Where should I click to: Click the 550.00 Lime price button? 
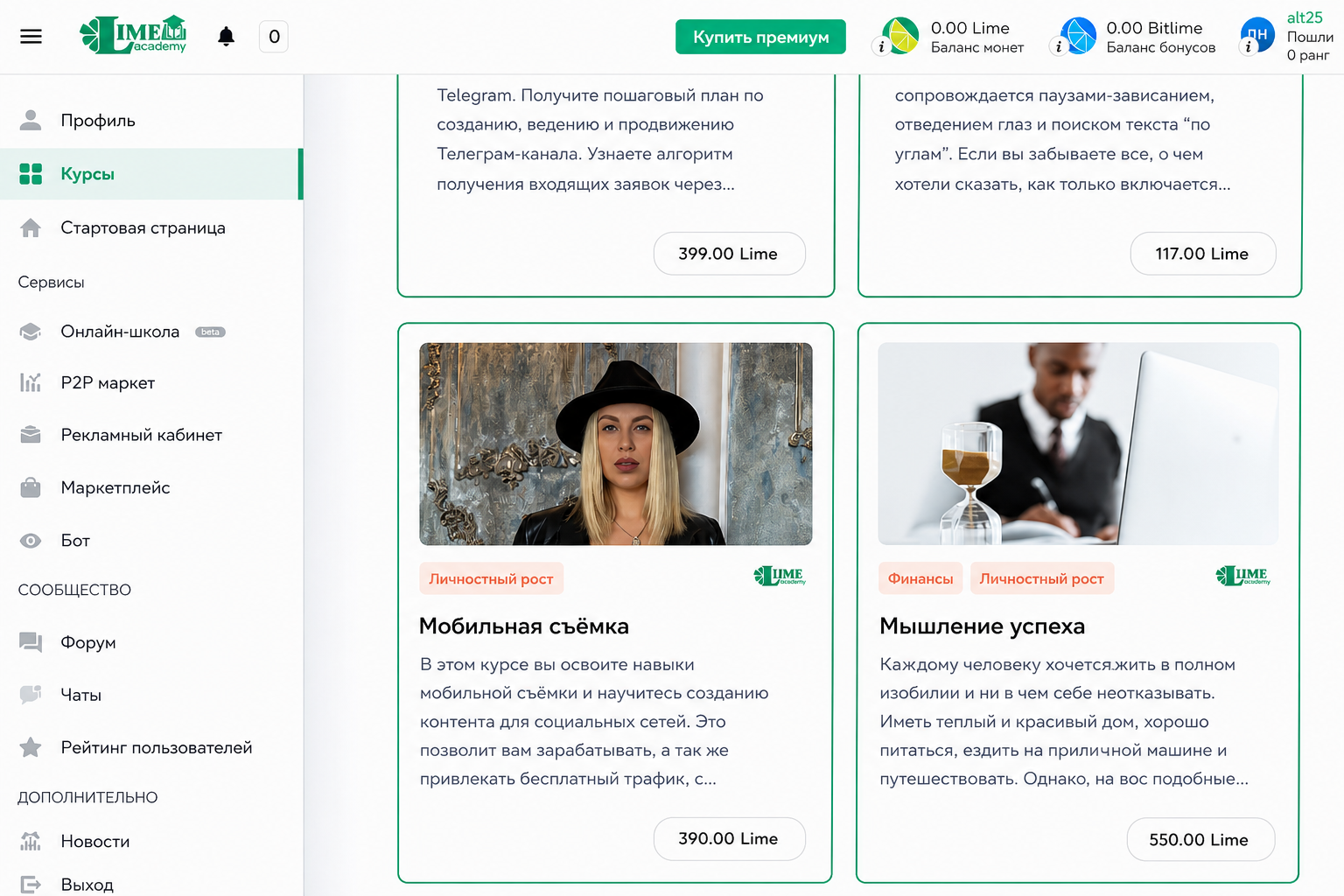point(1200,840)
